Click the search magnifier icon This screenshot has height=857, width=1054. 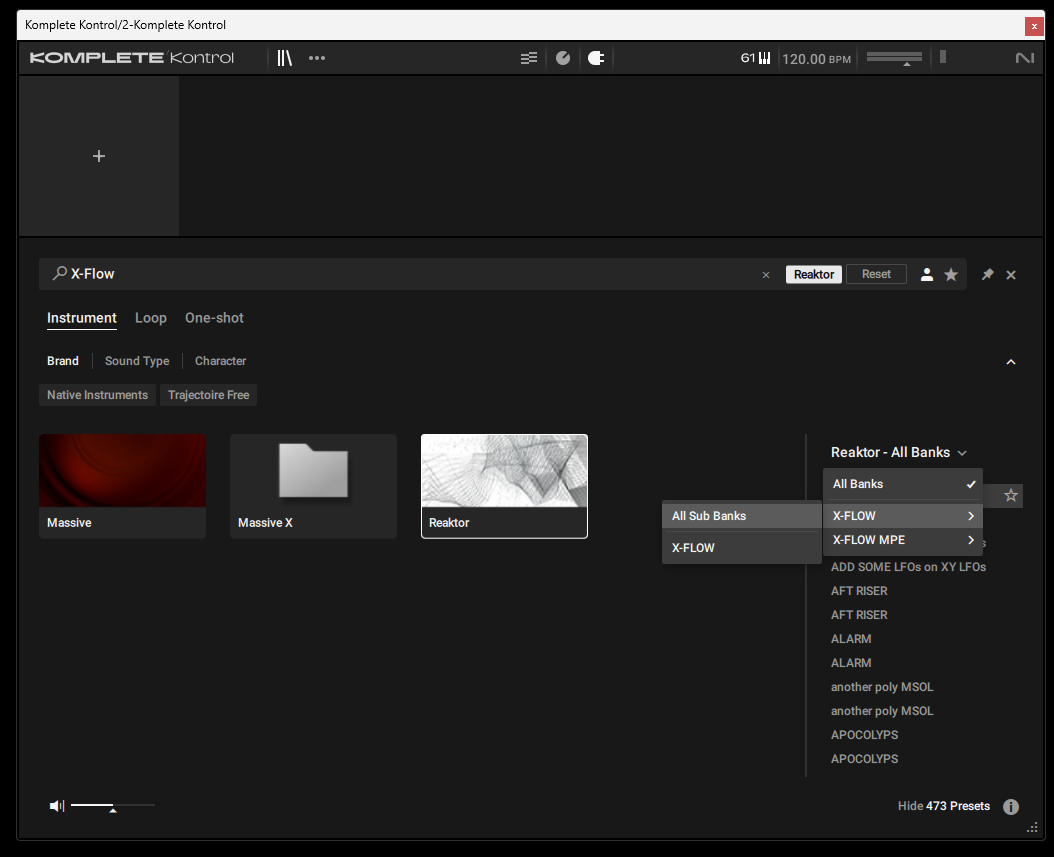tap(60, 273)
